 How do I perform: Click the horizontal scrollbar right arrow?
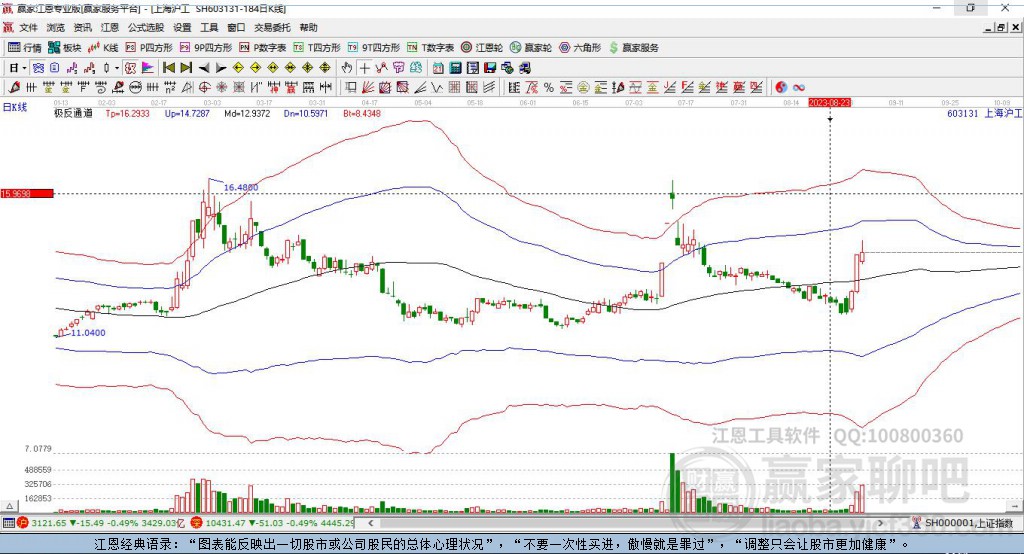pyautogui.click(x=880, y=523)
